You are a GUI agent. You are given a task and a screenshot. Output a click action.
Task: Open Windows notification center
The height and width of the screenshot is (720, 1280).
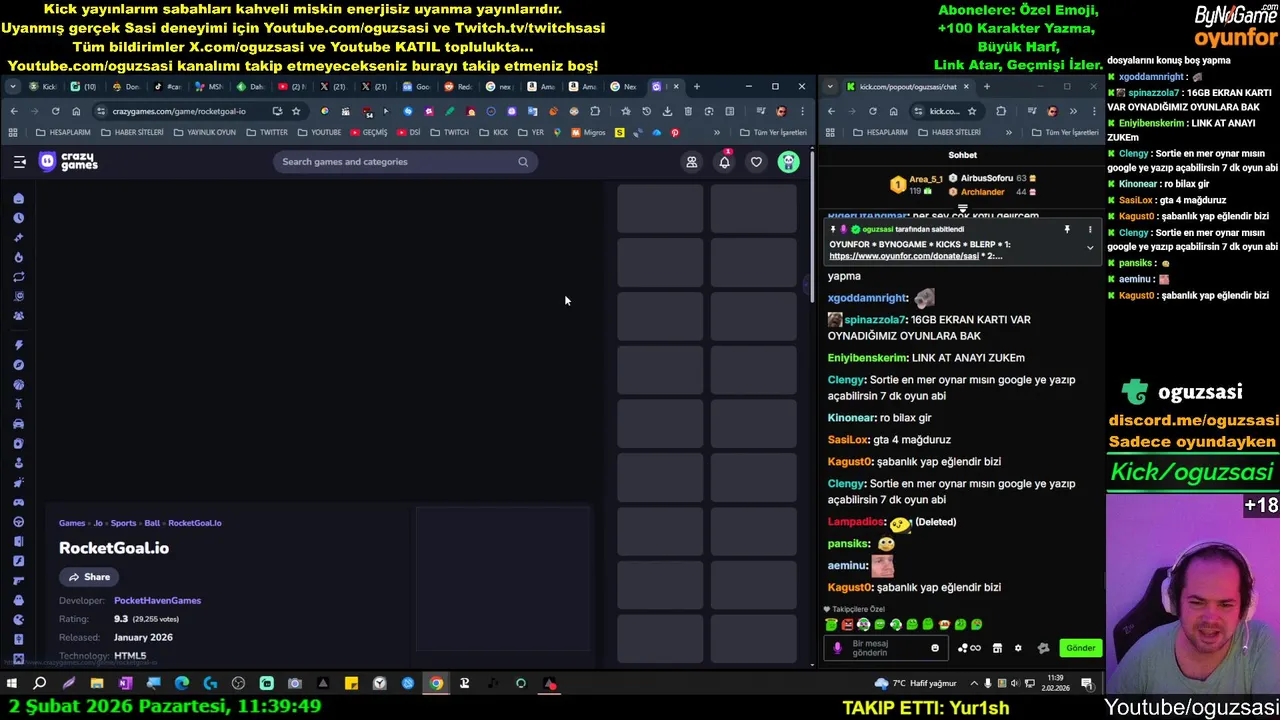[x=1086, y=684]
